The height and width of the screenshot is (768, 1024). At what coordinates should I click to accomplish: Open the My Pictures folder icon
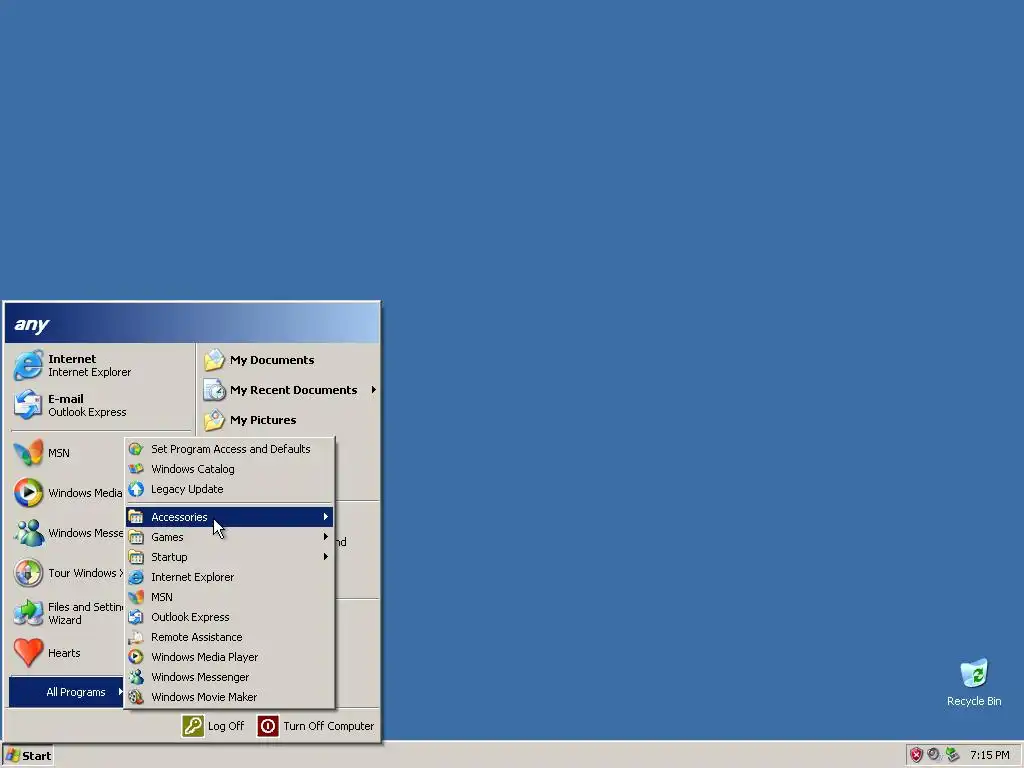pos(214,420)
